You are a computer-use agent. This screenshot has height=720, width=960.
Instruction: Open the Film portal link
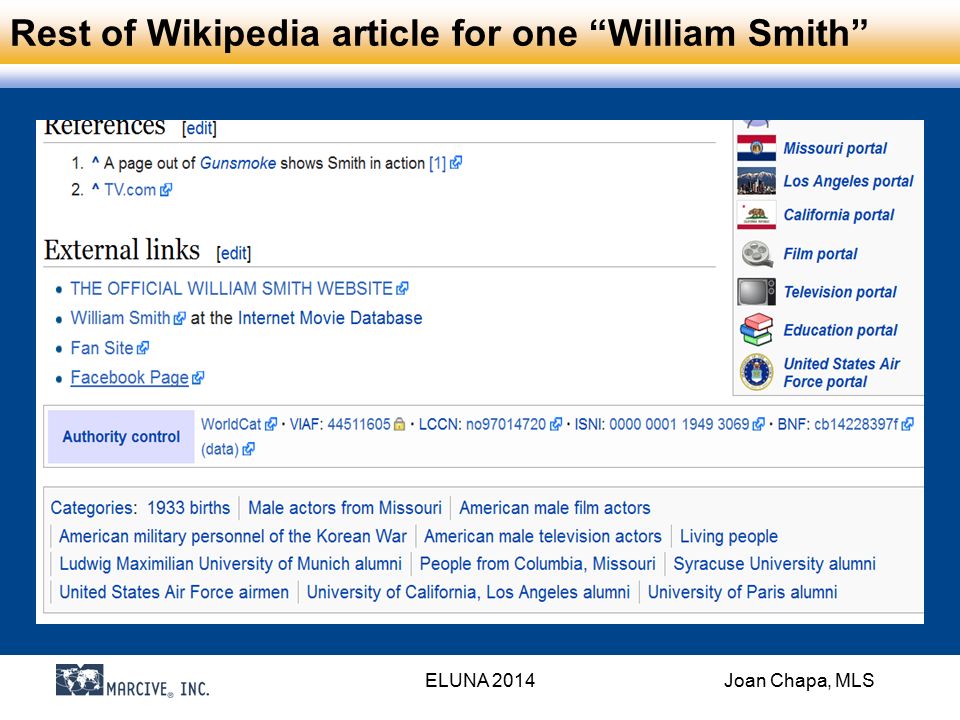coord(820,253)
